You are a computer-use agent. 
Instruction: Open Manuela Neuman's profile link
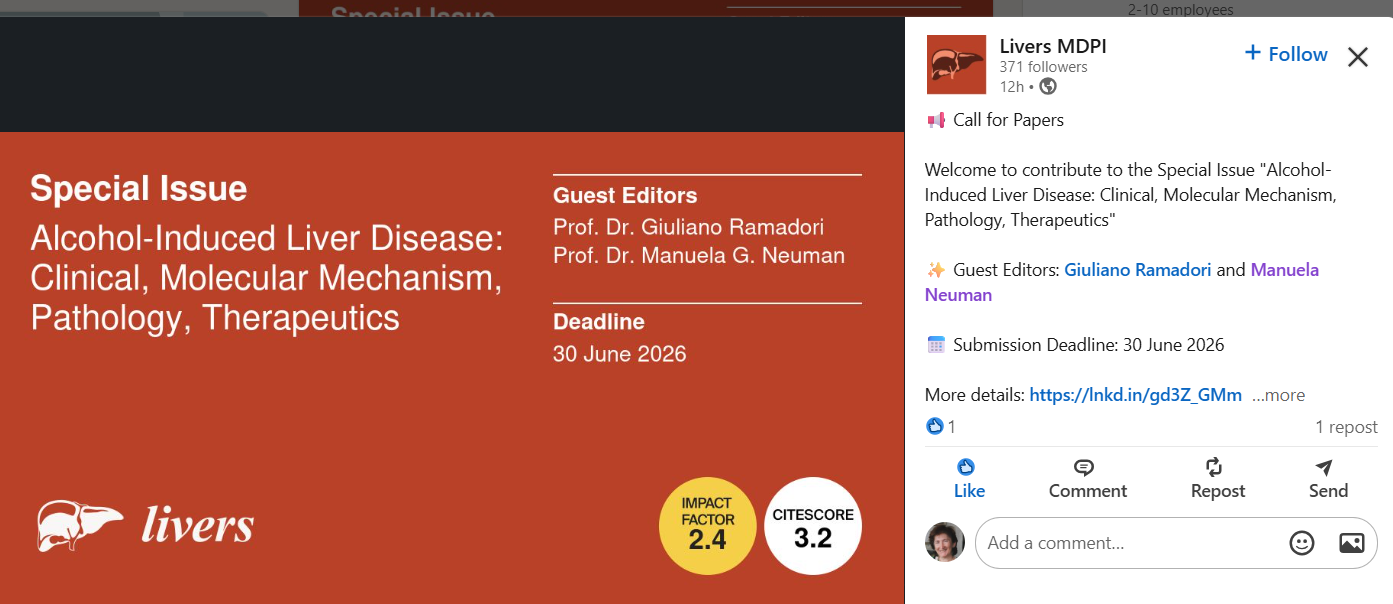(1284, 270)
